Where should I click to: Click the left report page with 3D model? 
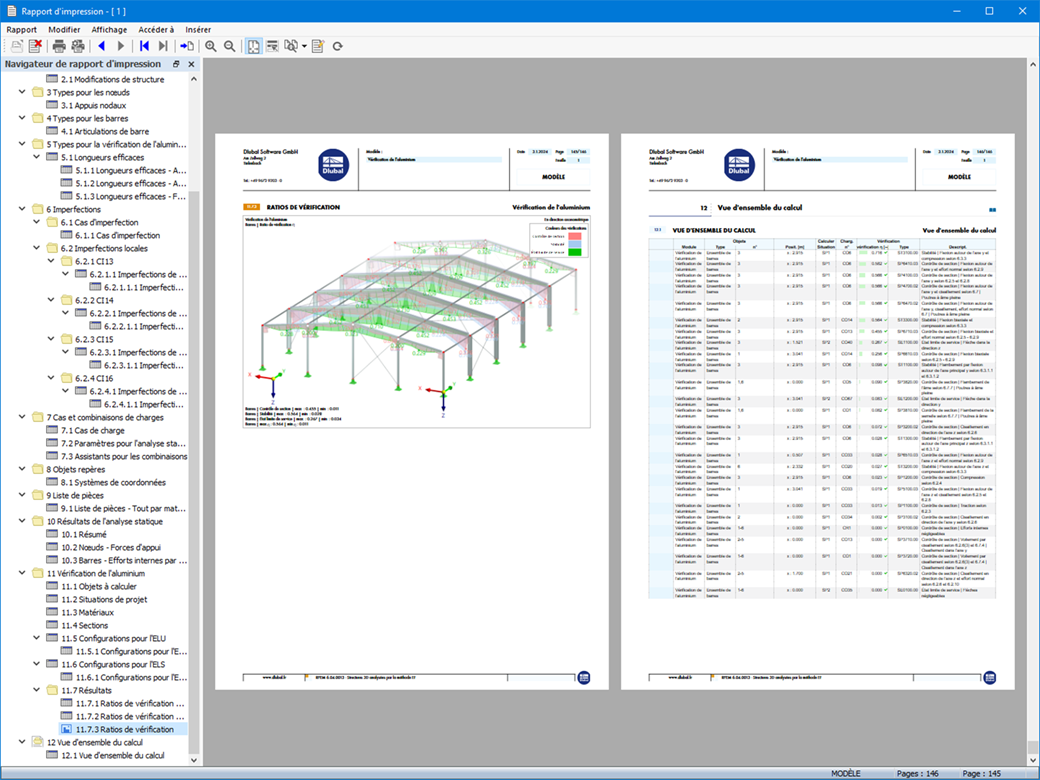412,412
